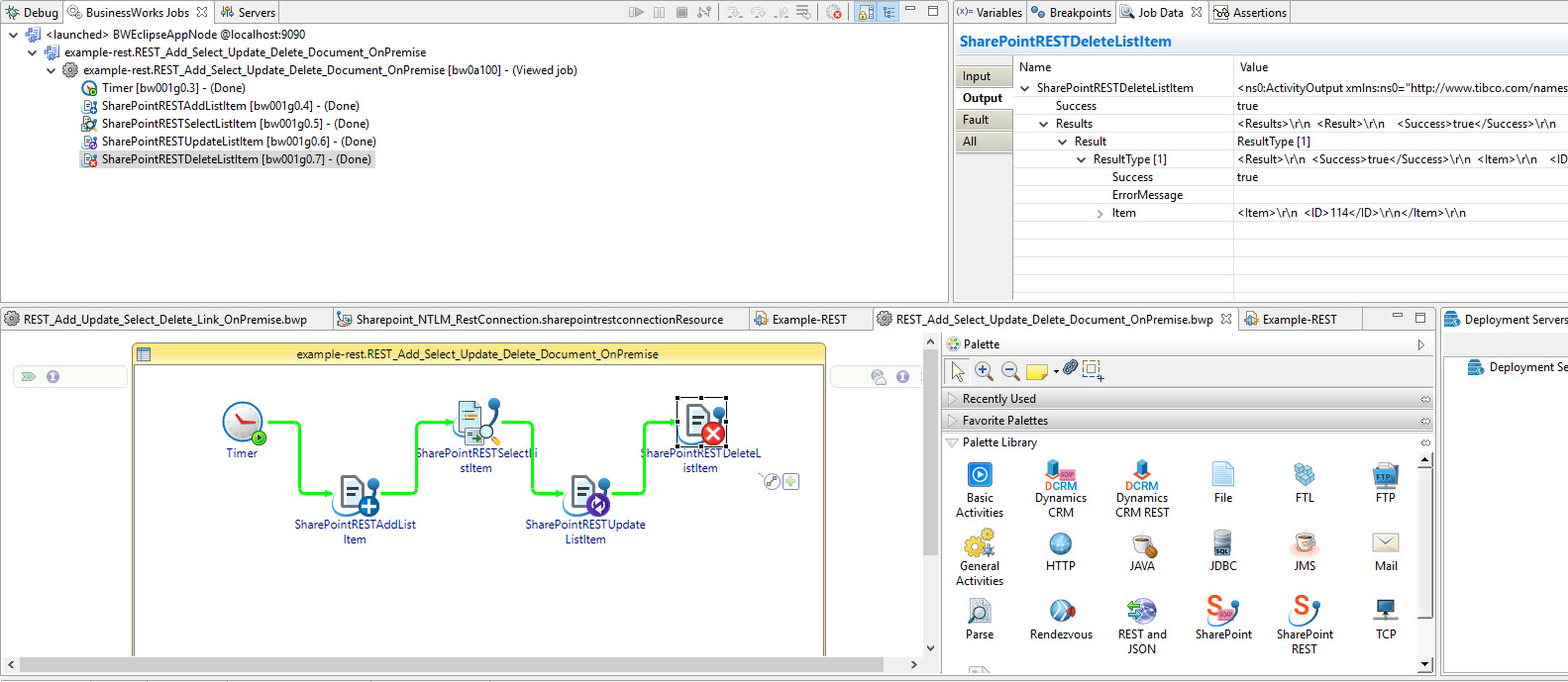Show the Output section of Job Data
The height and width of the screenshot is (682, 1568).
986,98
